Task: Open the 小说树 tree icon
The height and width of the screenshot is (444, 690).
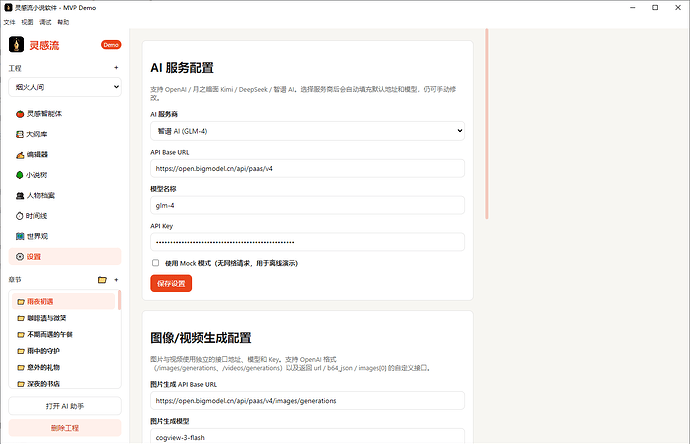Action: click(20, 175)
